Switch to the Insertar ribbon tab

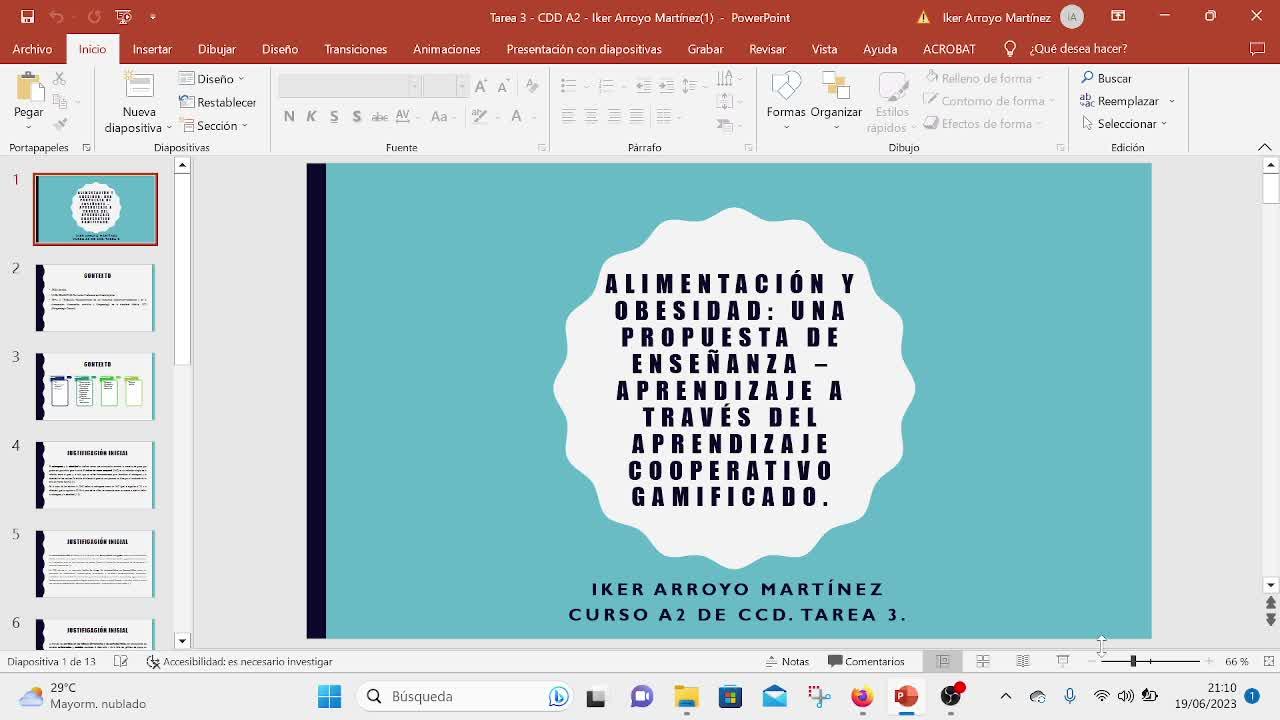(152, 49)
